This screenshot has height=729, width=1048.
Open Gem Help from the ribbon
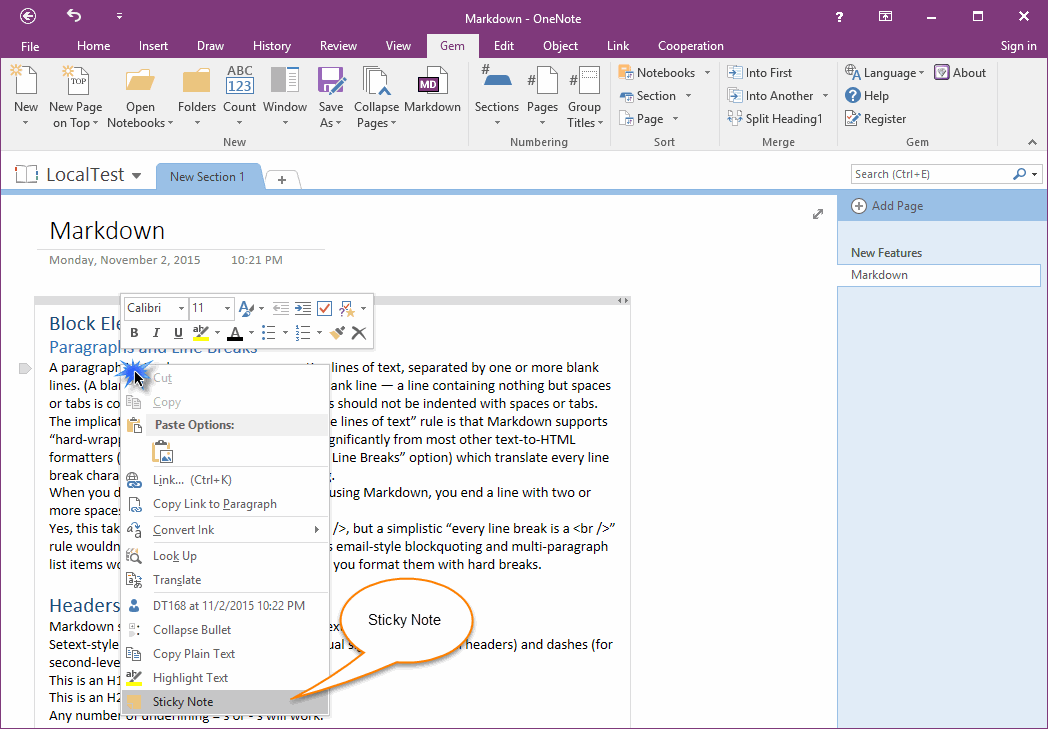tap(866, 96)
